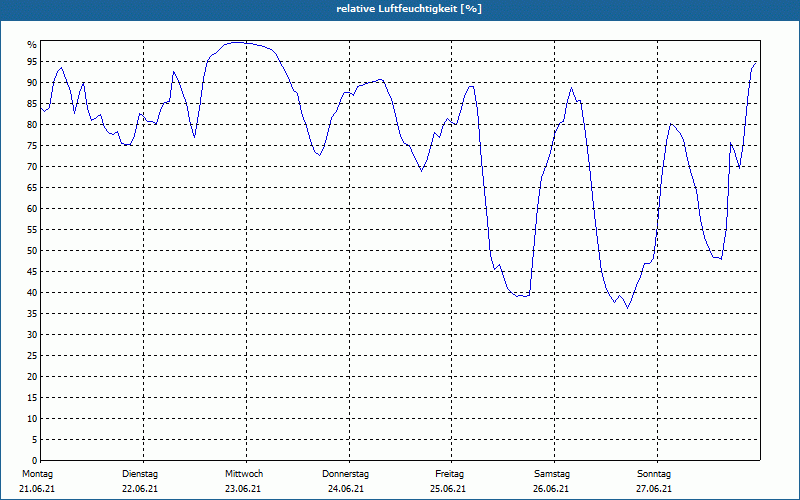This screenshot has height=500, width=800.
Task: Select the 'Dienstag' day label
Action: [140, 474]
